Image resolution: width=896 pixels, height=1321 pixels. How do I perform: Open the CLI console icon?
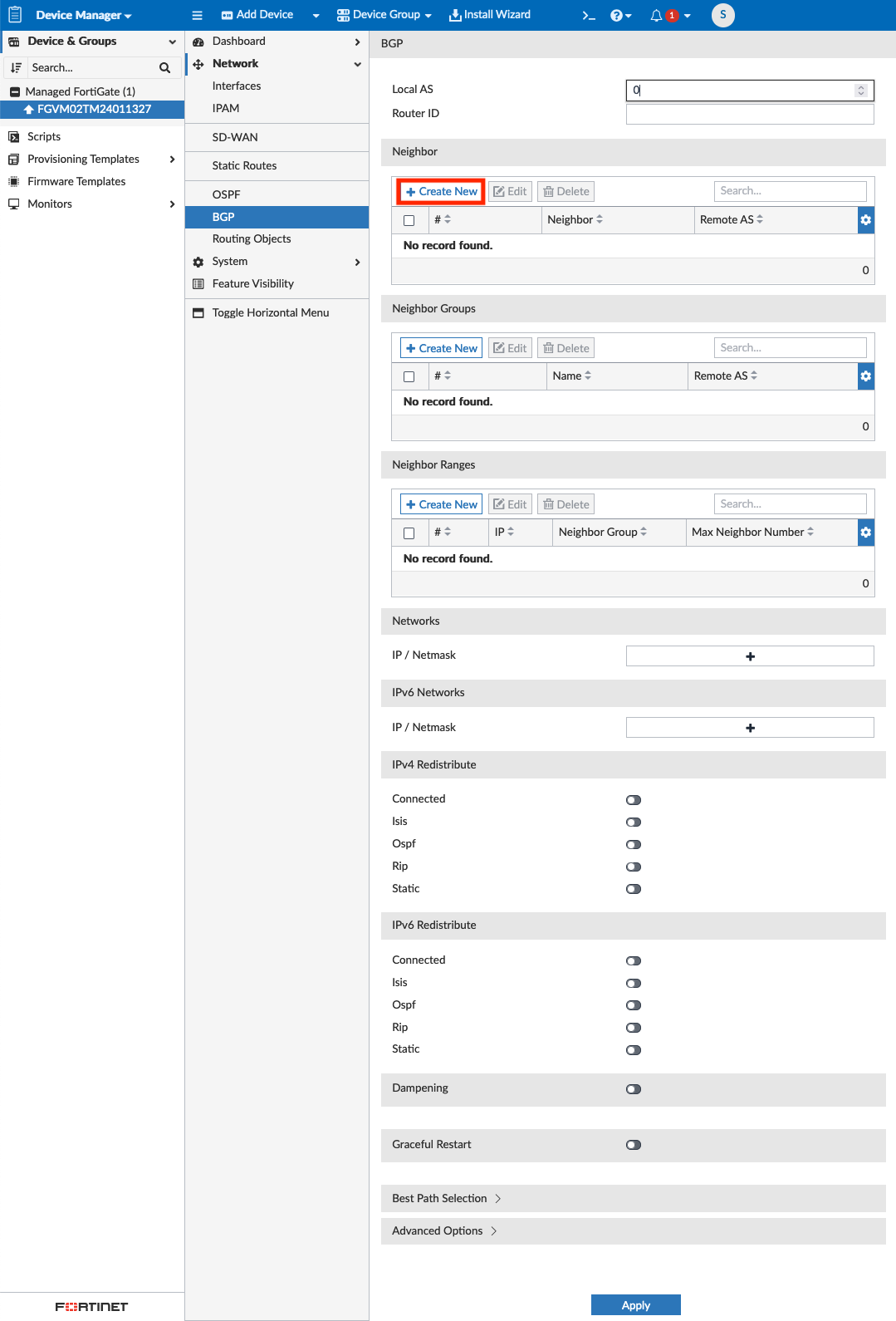[x=589, y=15]
